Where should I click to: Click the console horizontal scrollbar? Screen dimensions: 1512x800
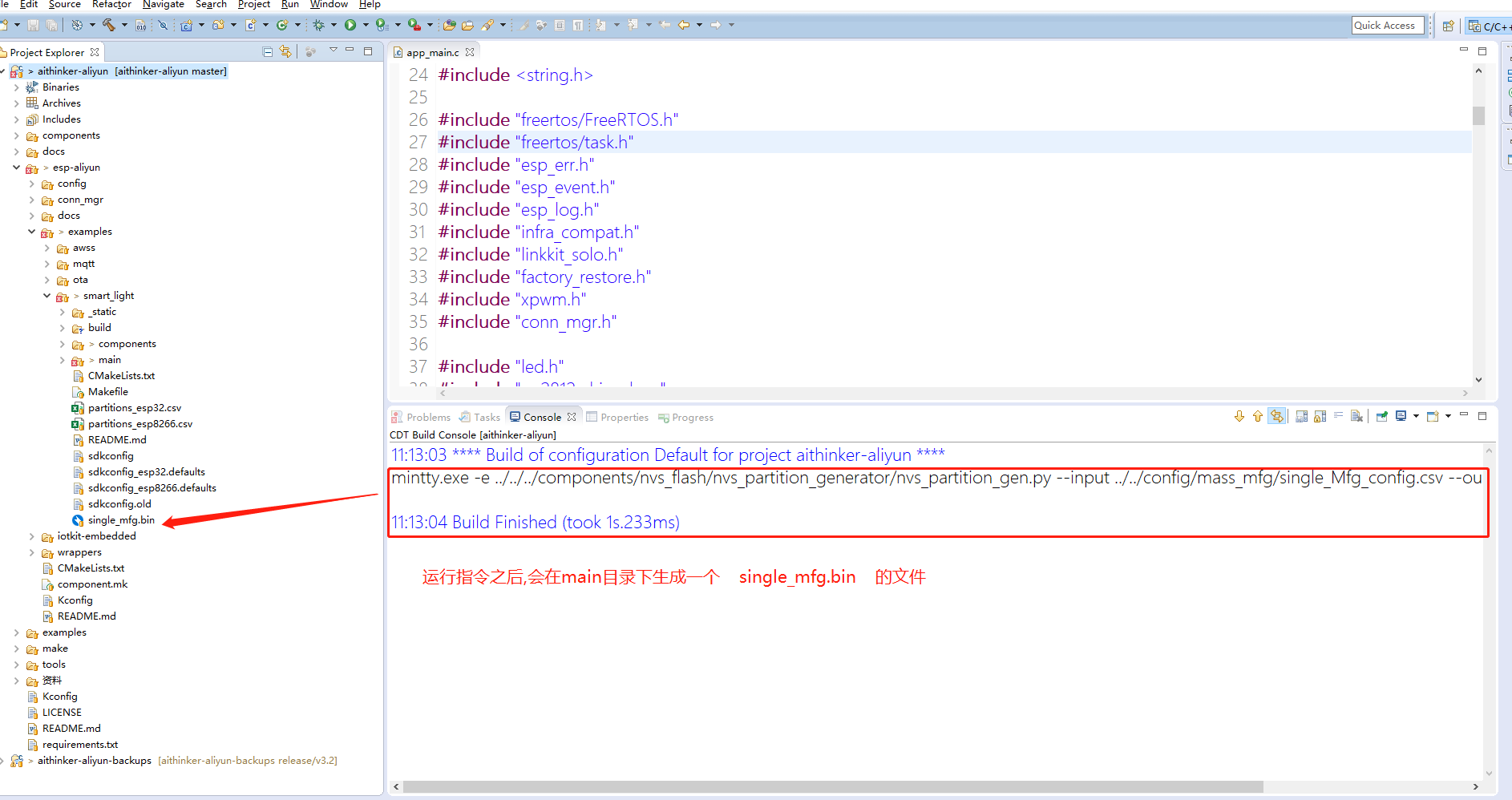834,786
